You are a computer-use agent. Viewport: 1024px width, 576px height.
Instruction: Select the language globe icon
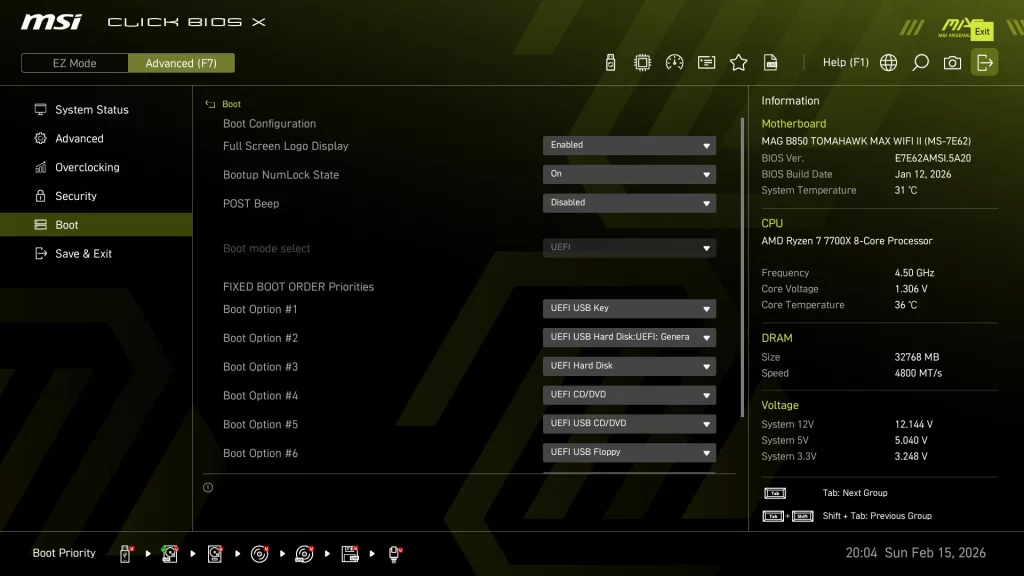pos(888,62)
